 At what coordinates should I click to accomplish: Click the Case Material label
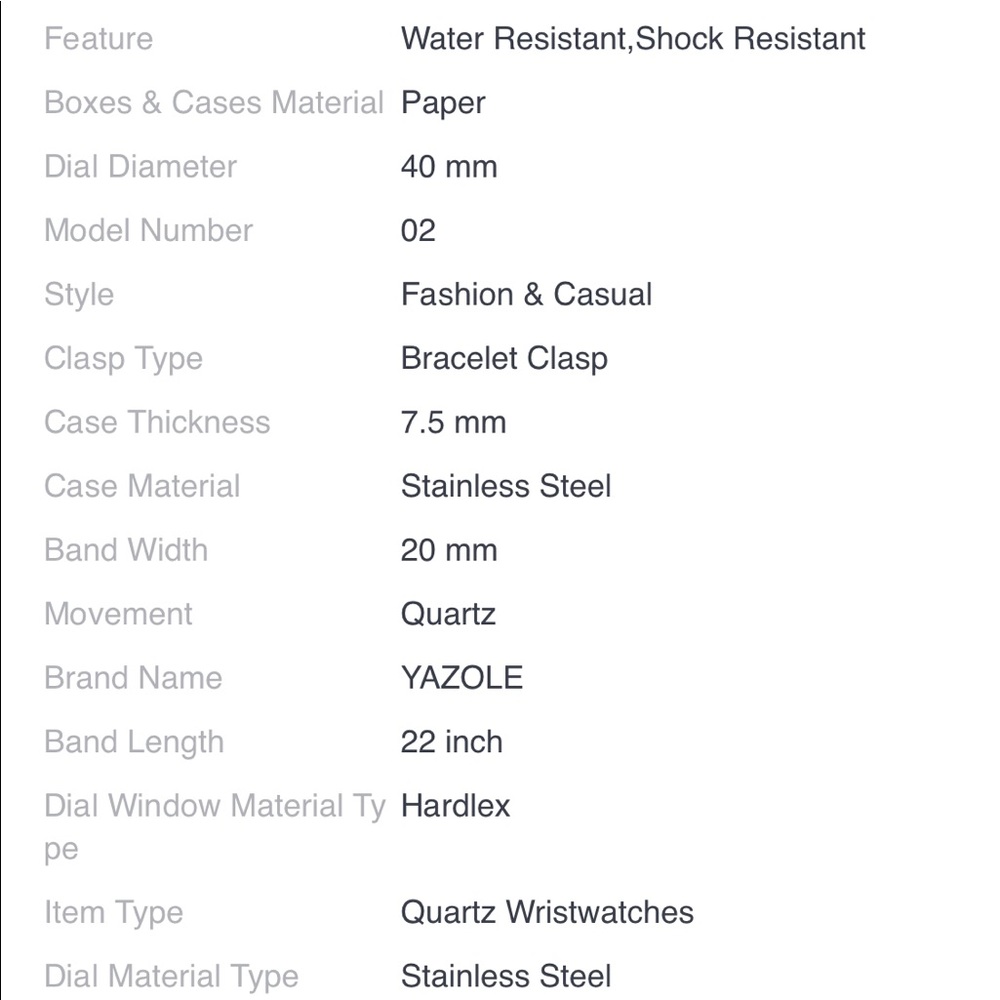click(x=142, y=487)
